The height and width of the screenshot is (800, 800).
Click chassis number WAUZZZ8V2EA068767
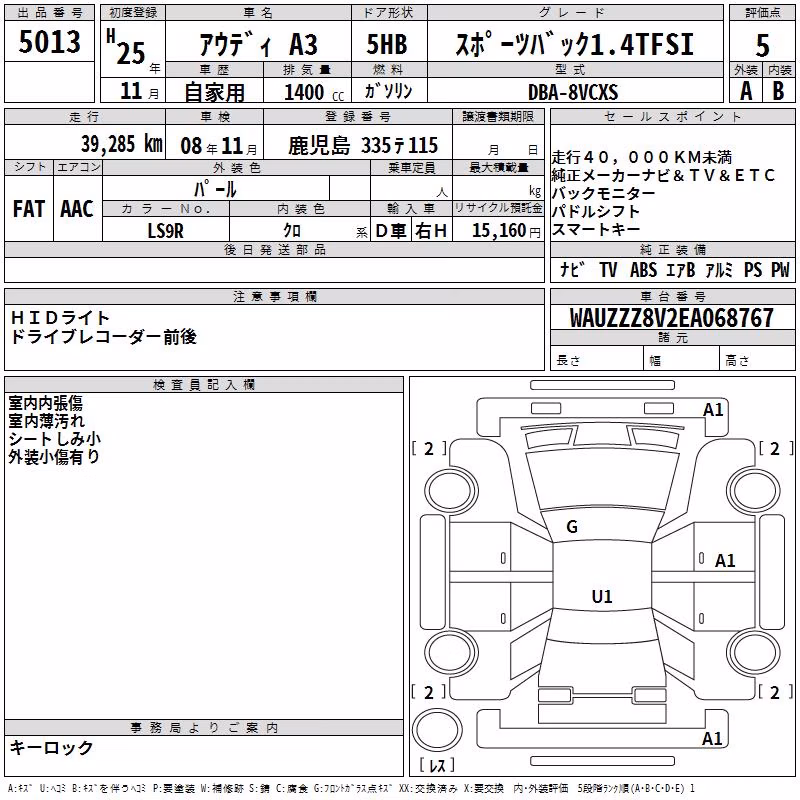coord(671,318)
